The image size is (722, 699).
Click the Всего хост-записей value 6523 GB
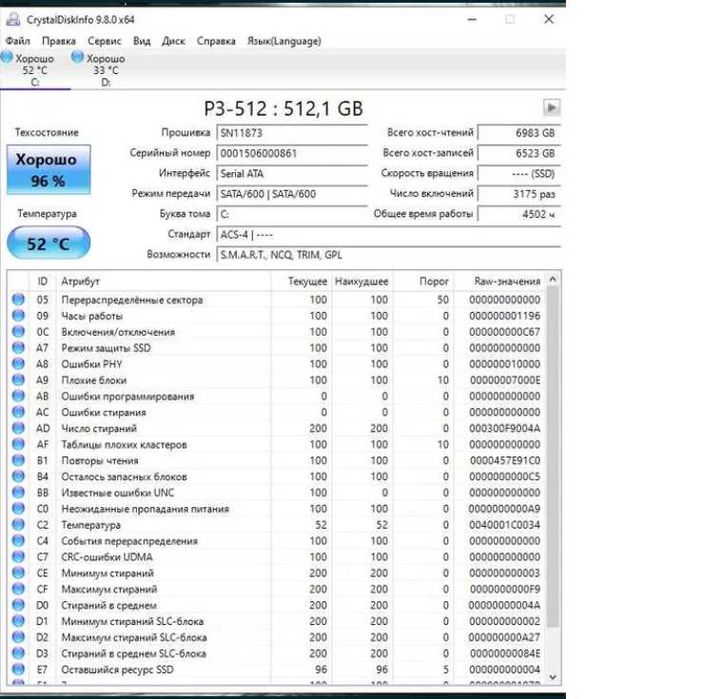click(519, 153)
